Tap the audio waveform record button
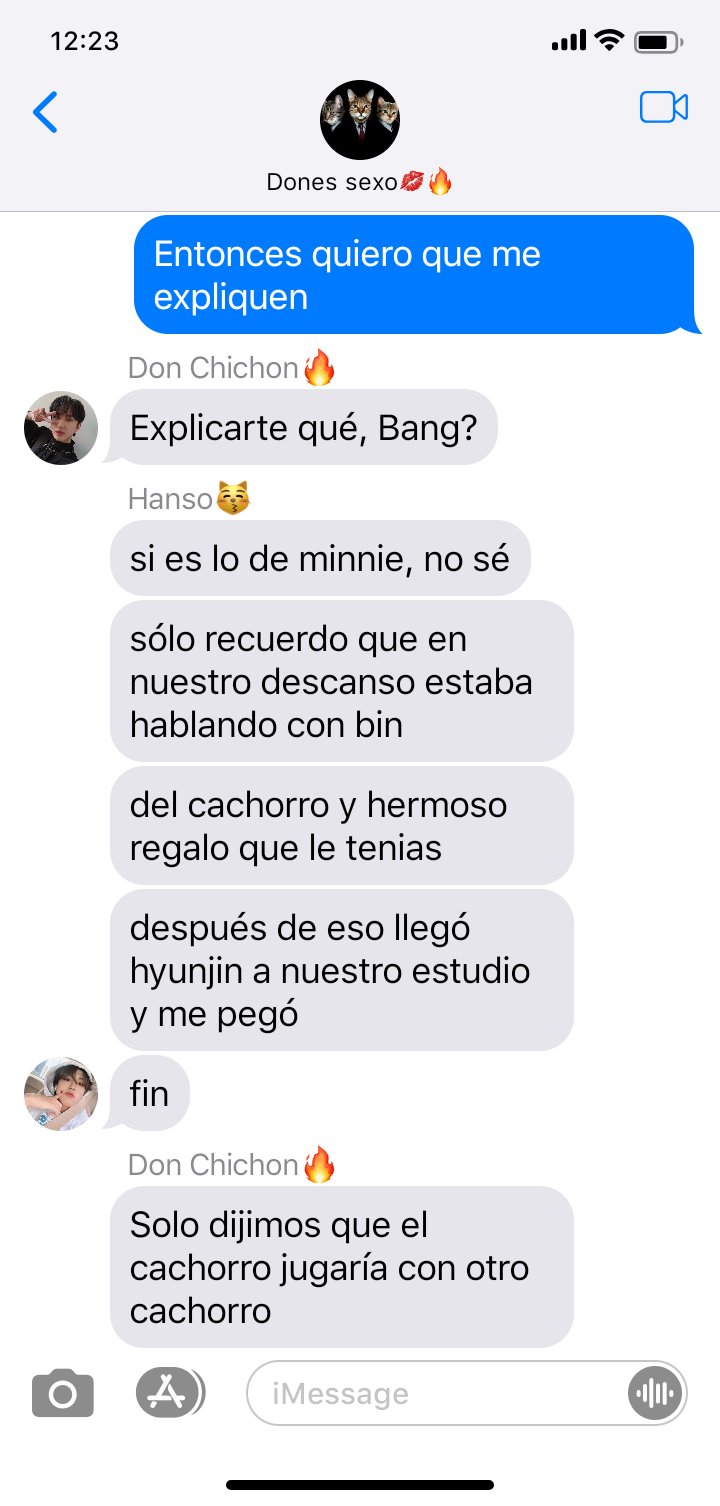 coord(654,1393)
